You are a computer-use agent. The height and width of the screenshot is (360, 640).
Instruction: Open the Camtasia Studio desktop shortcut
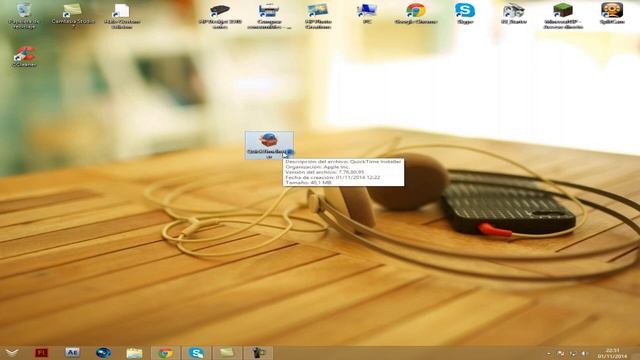pos(73,15)
